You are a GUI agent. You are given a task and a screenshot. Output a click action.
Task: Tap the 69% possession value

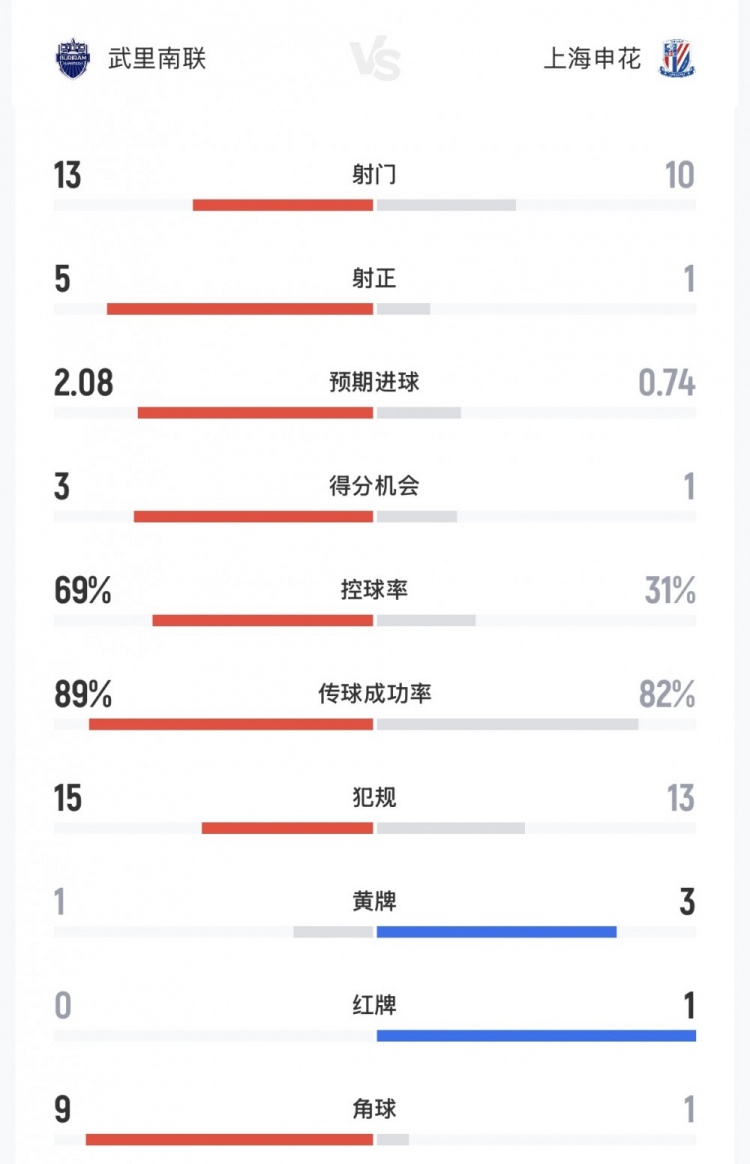coord(83,591)
